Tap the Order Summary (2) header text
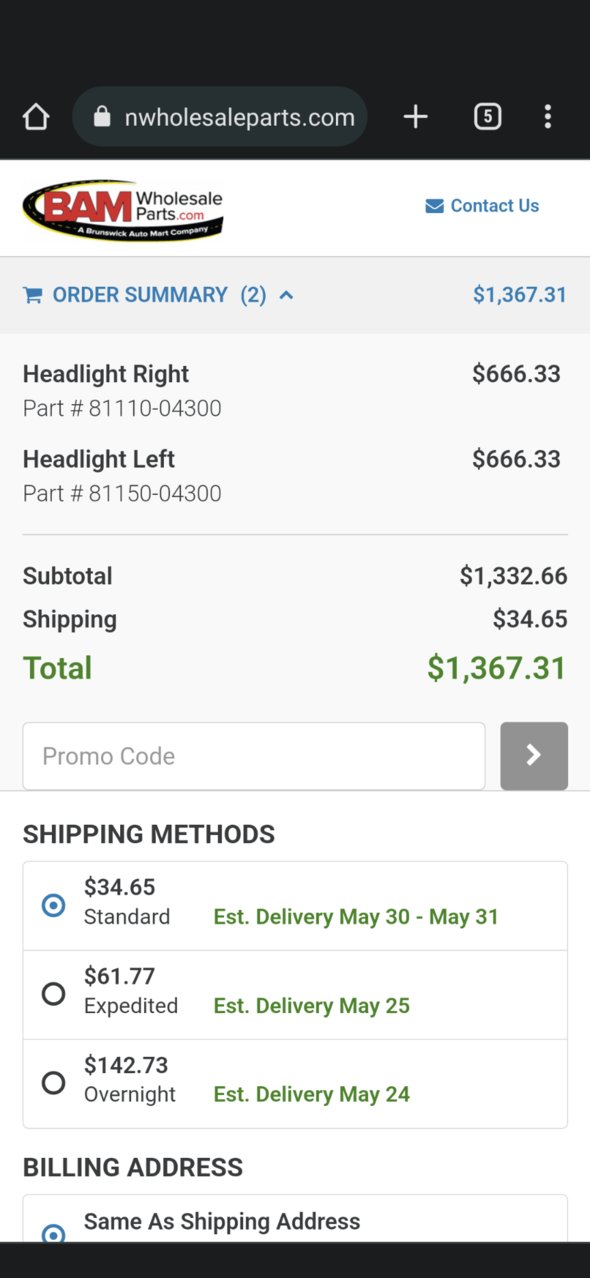This screenshot has height=1278, width=590. click(x=159, y=295)
